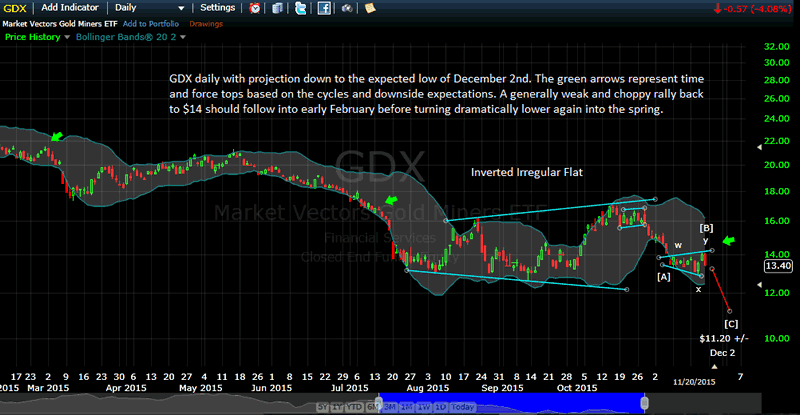The height and width of the screenshot is (415, 800).
Task: Click the copy documents icon in toolbar
Action: (x=277, y=8)
